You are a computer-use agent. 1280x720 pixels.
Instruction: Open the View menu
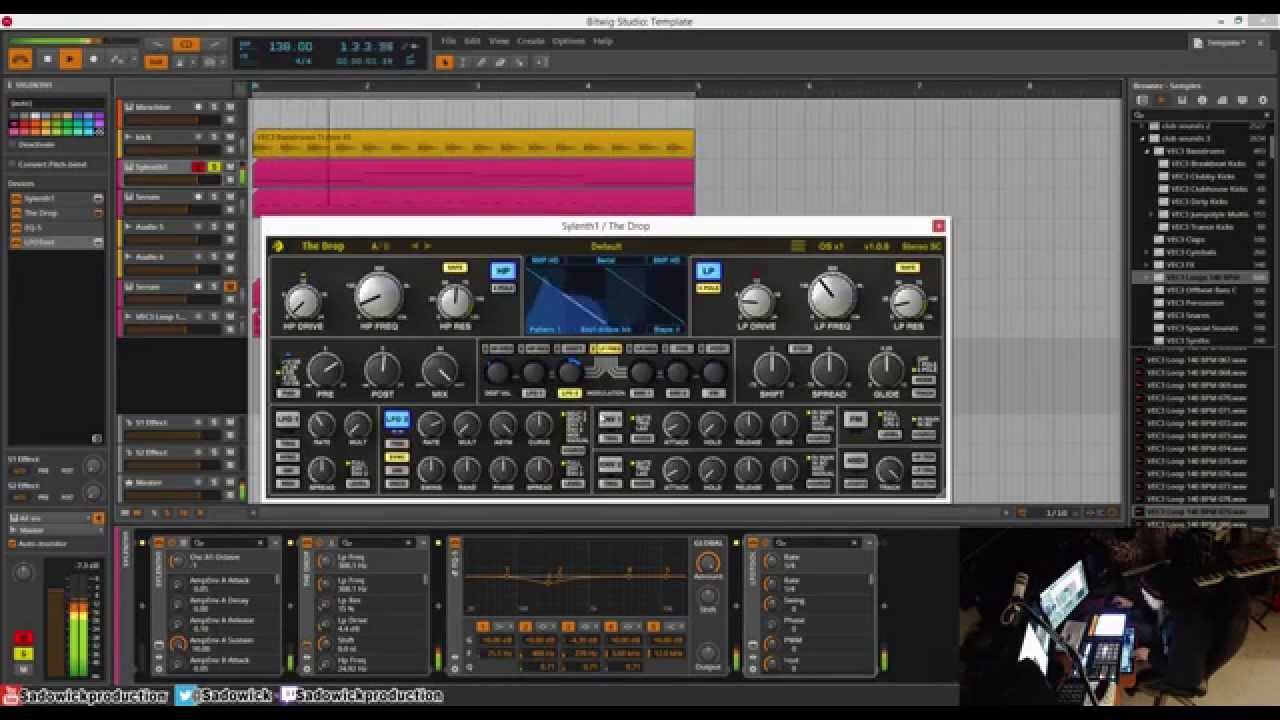tap(499, 41)
